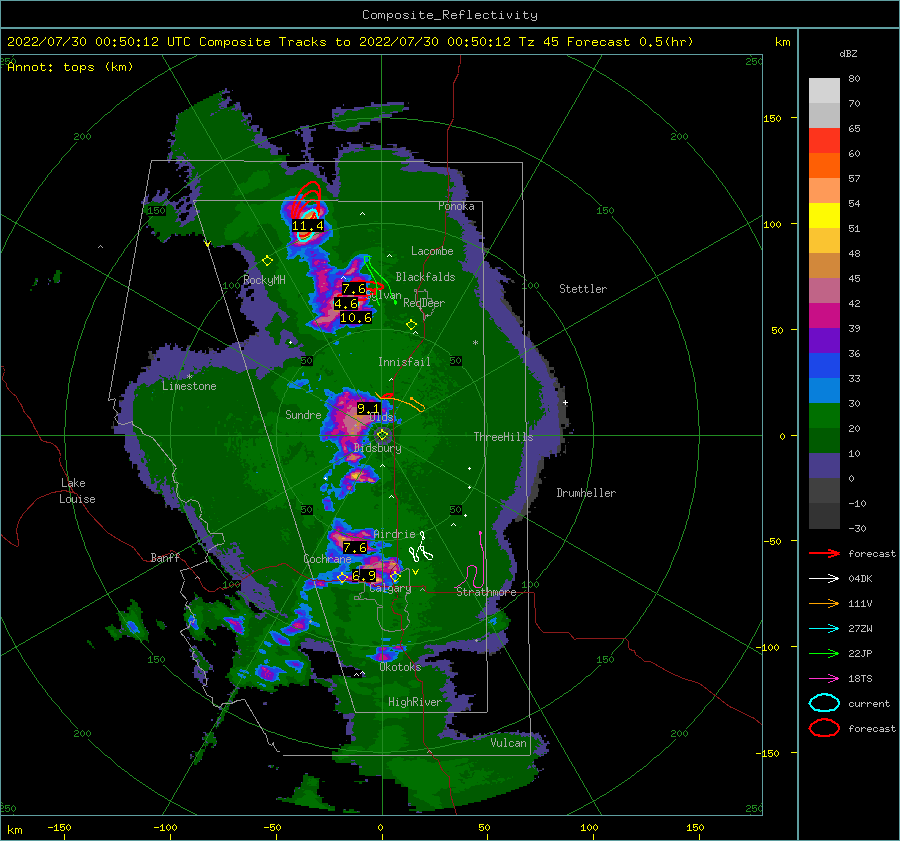Viewport: 900px width, 841px height.
Task: Select the orange 111V track arrow legend
Action: 824,603
